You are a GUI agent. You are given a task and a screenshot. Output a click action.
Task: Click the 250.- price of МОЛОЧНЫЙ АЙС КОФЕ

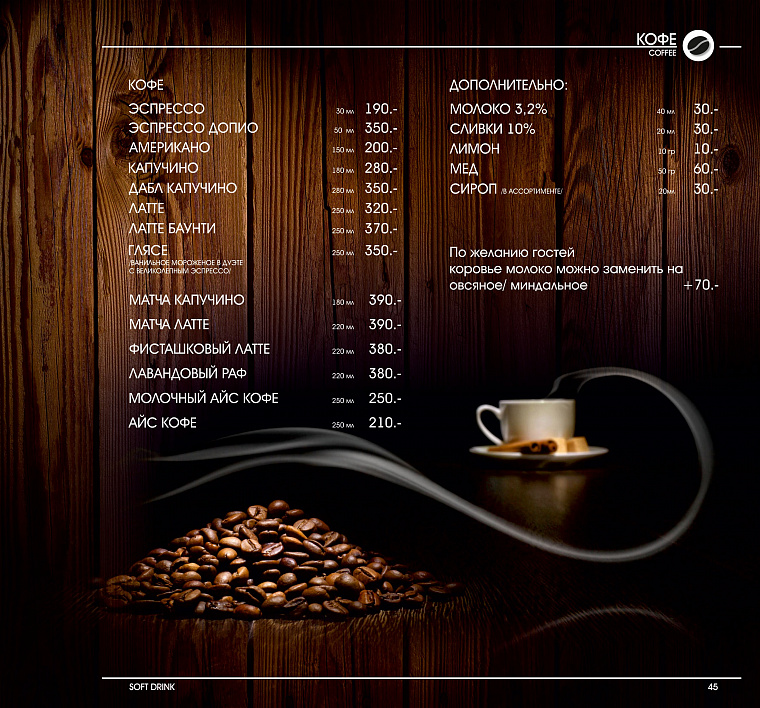coord(385,398)
